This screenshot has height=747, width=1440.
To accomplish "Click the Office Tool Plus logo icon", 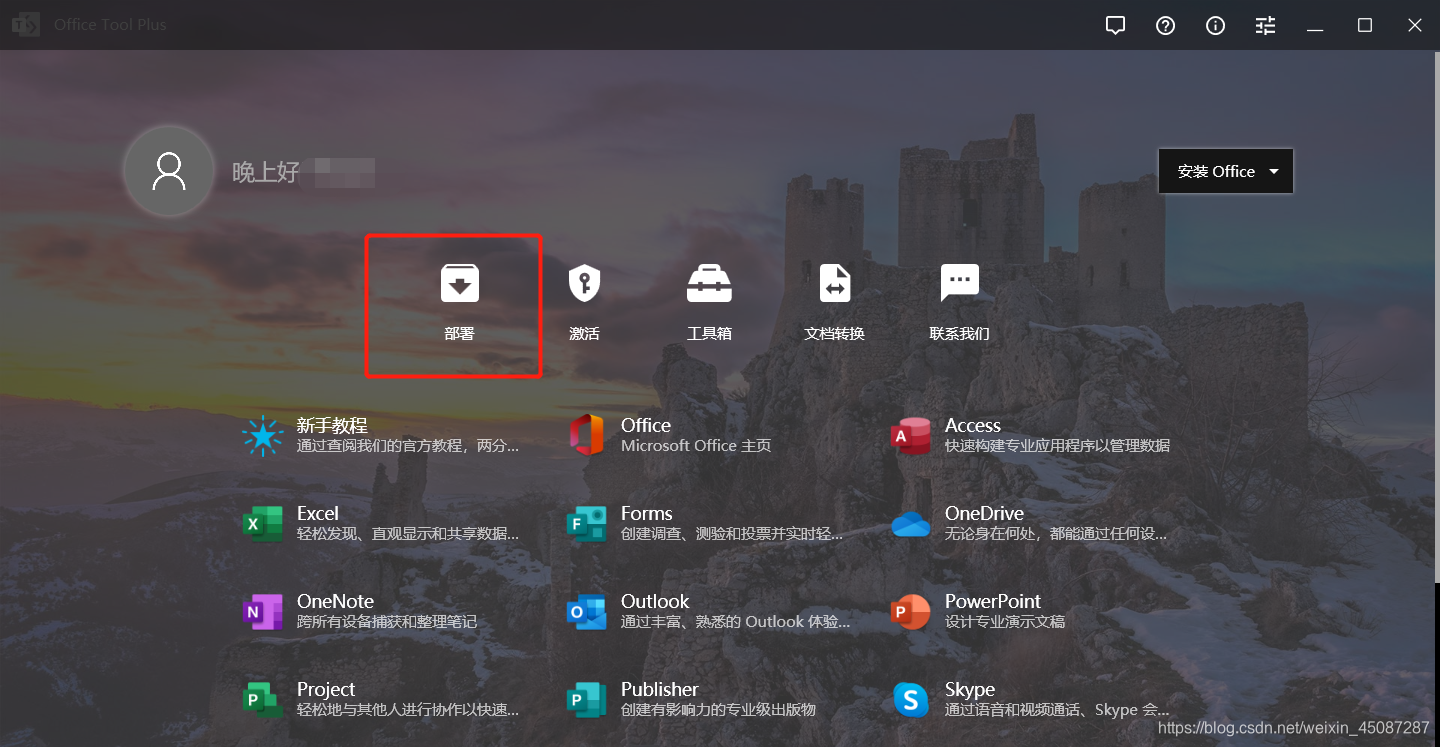I will click(26, 25).
